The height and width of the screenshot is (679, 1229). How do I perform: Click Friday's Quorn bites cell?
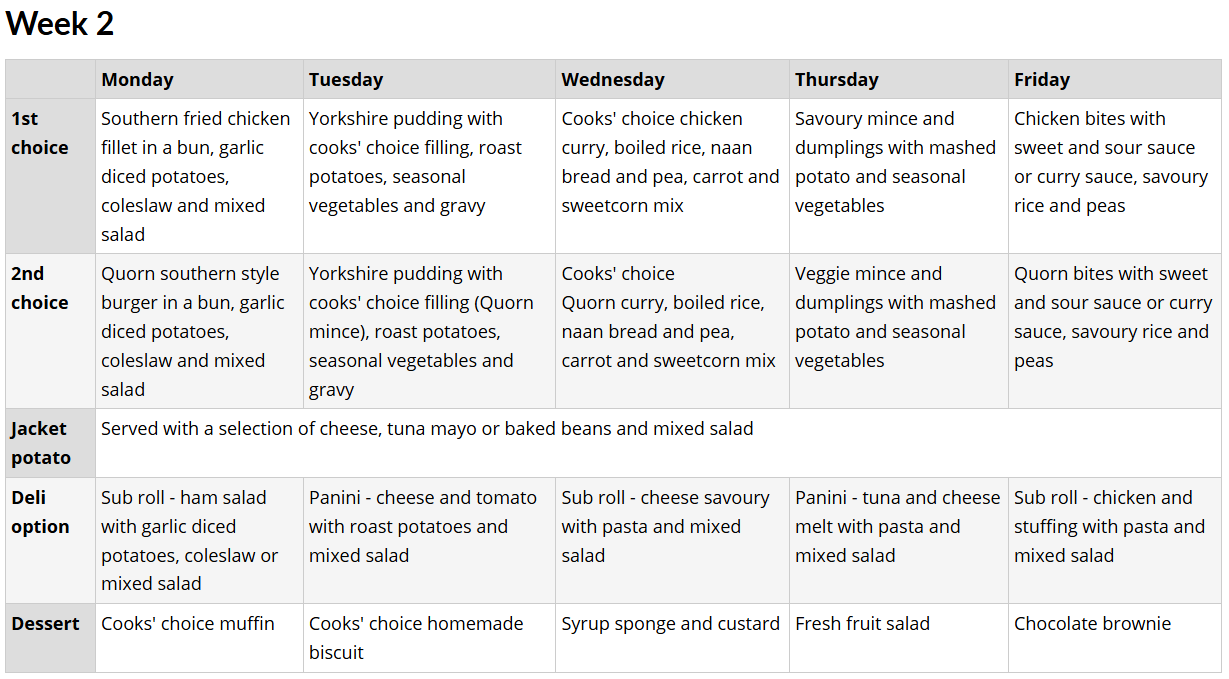click(x=1115, y=331)
